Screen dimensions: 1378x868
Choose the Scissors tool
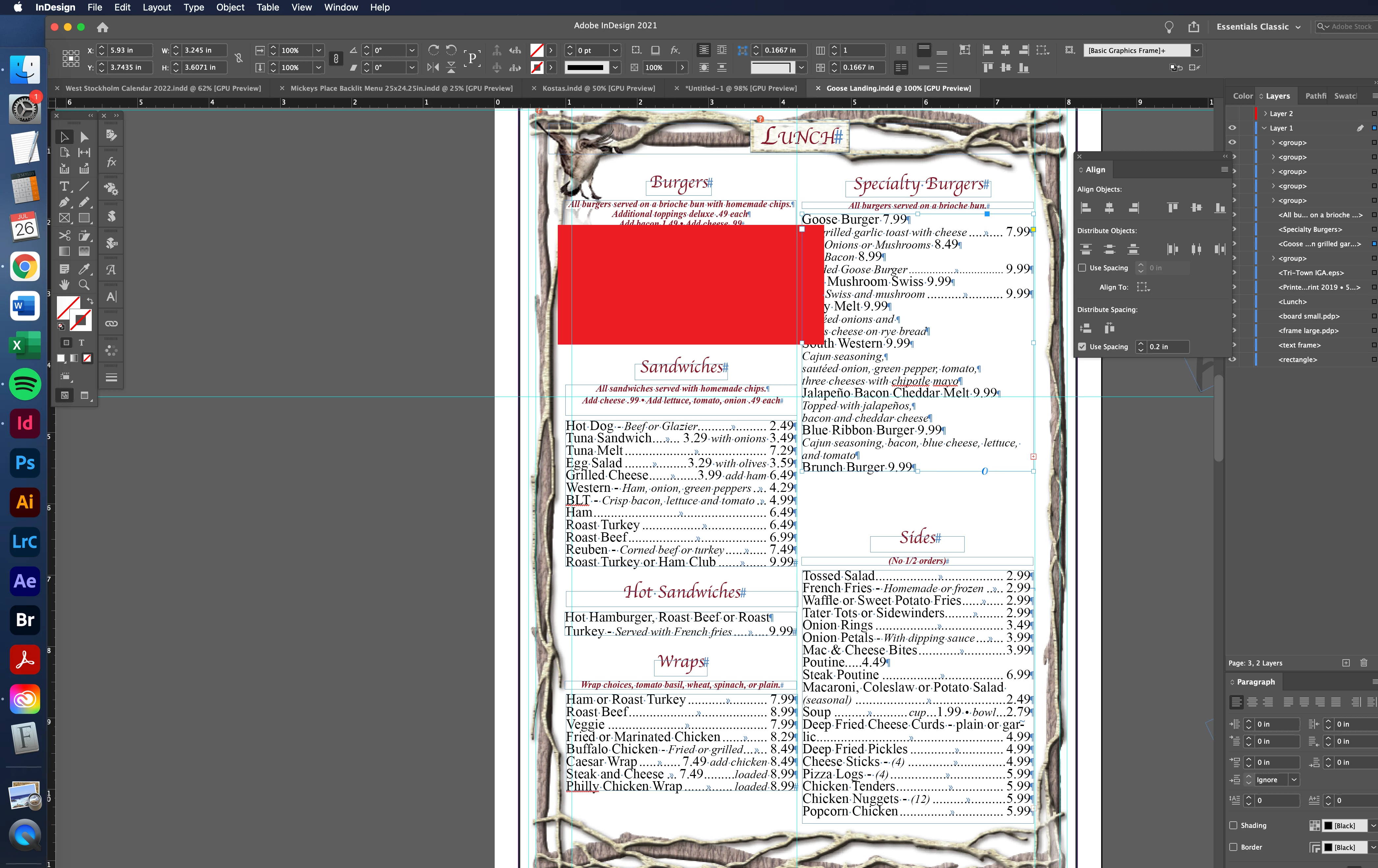[64, 236]
